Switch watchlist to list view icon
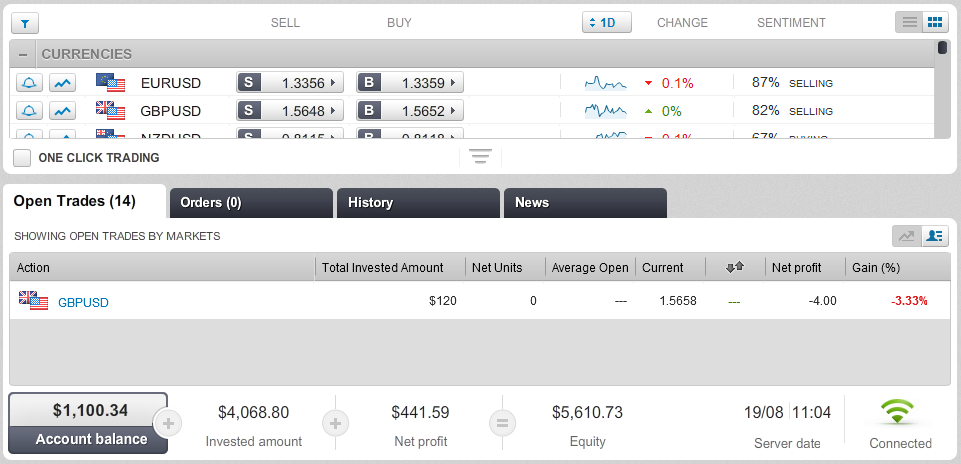 910,23
